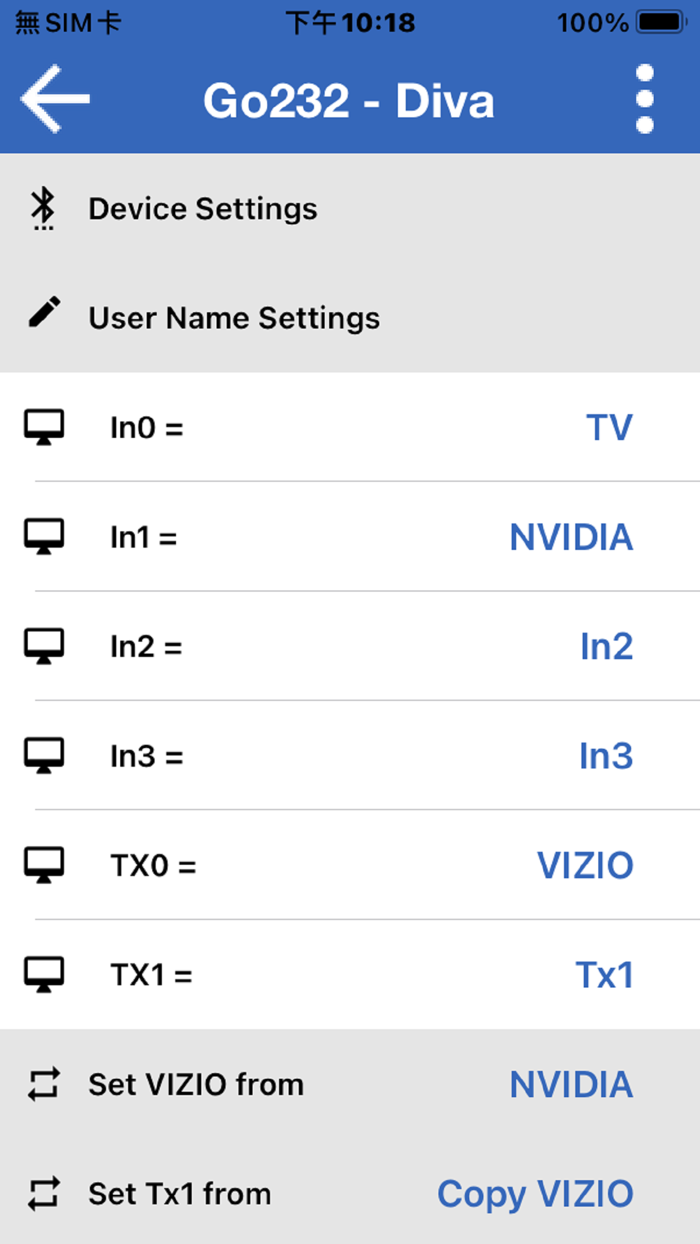Click the monitor icon next to In2
700x1244 pixels.
(44, 647)
